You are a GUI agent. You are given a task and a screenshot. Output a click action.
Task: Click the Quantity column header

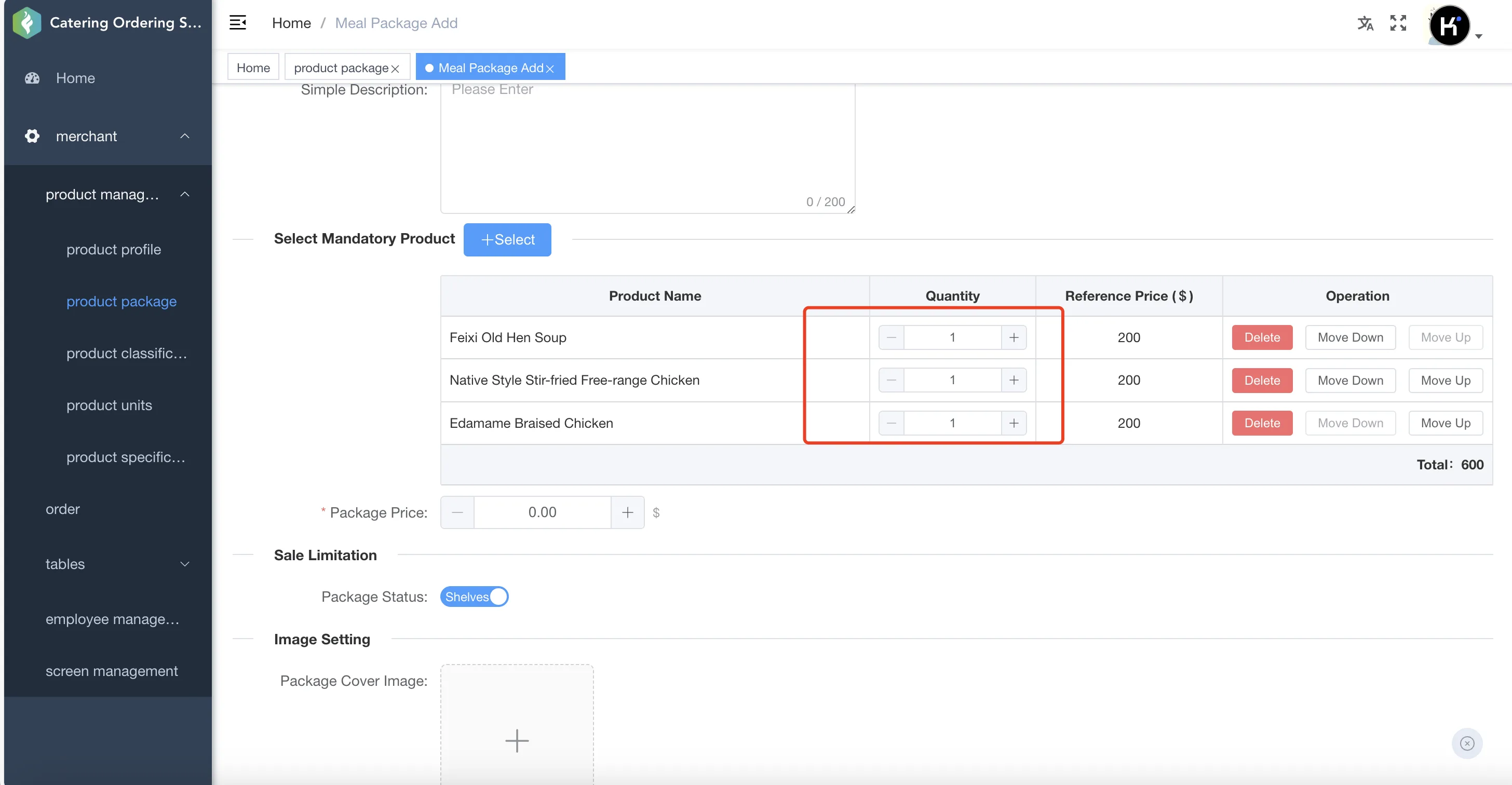click(952, 296)
